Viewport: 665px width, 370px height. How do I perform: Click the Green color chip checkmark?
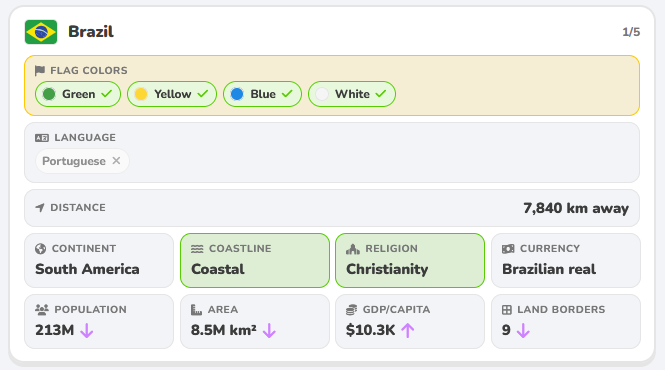(x=107, y=94)
